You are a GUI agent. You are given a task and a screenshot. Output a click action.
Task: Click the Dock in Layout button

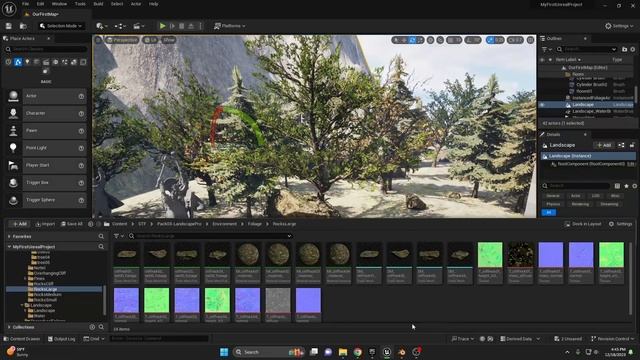tap(583, 224)
